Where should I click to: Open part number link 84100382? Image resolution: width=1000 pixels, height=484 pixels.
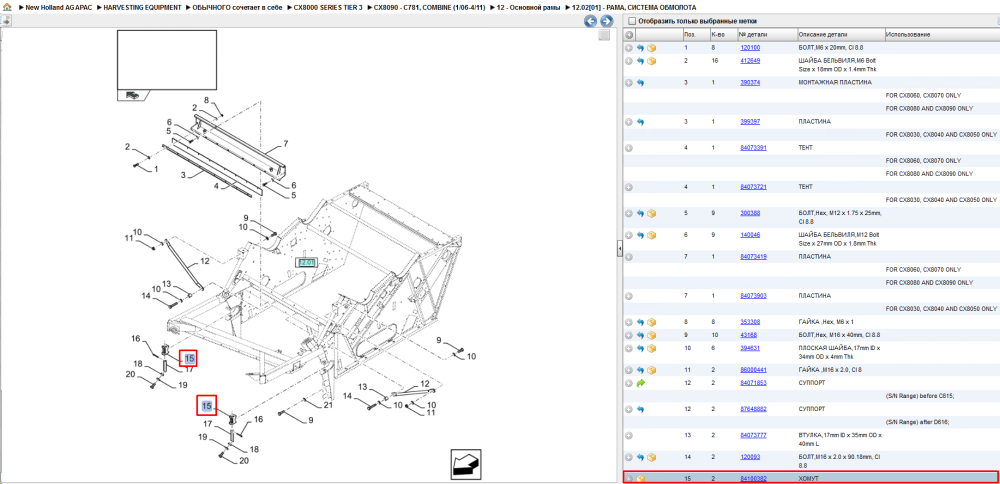753,478
